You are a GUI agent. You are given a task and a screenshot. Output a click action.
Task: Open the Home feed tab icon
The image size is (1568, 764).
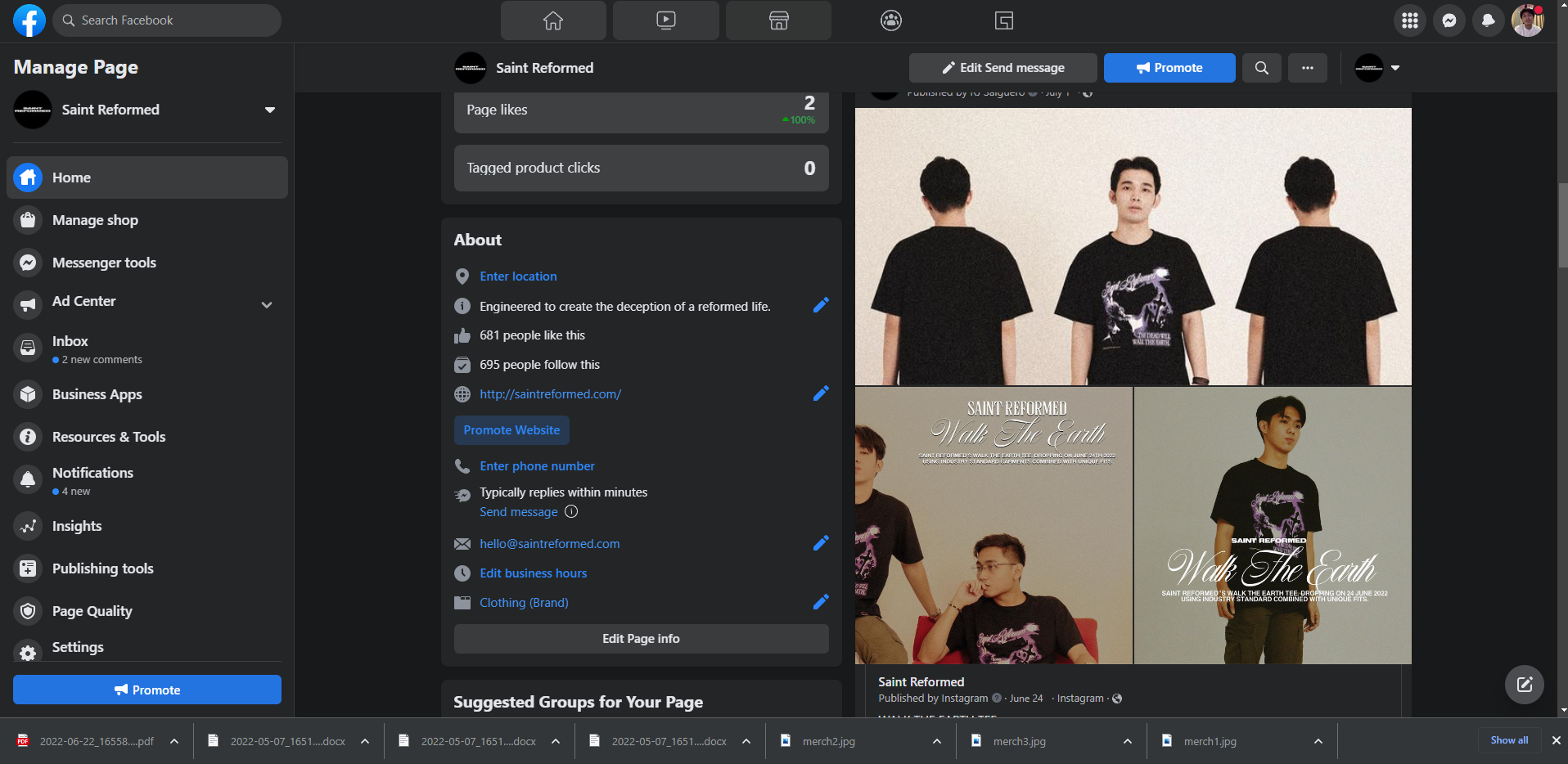[x=553, y=20]
